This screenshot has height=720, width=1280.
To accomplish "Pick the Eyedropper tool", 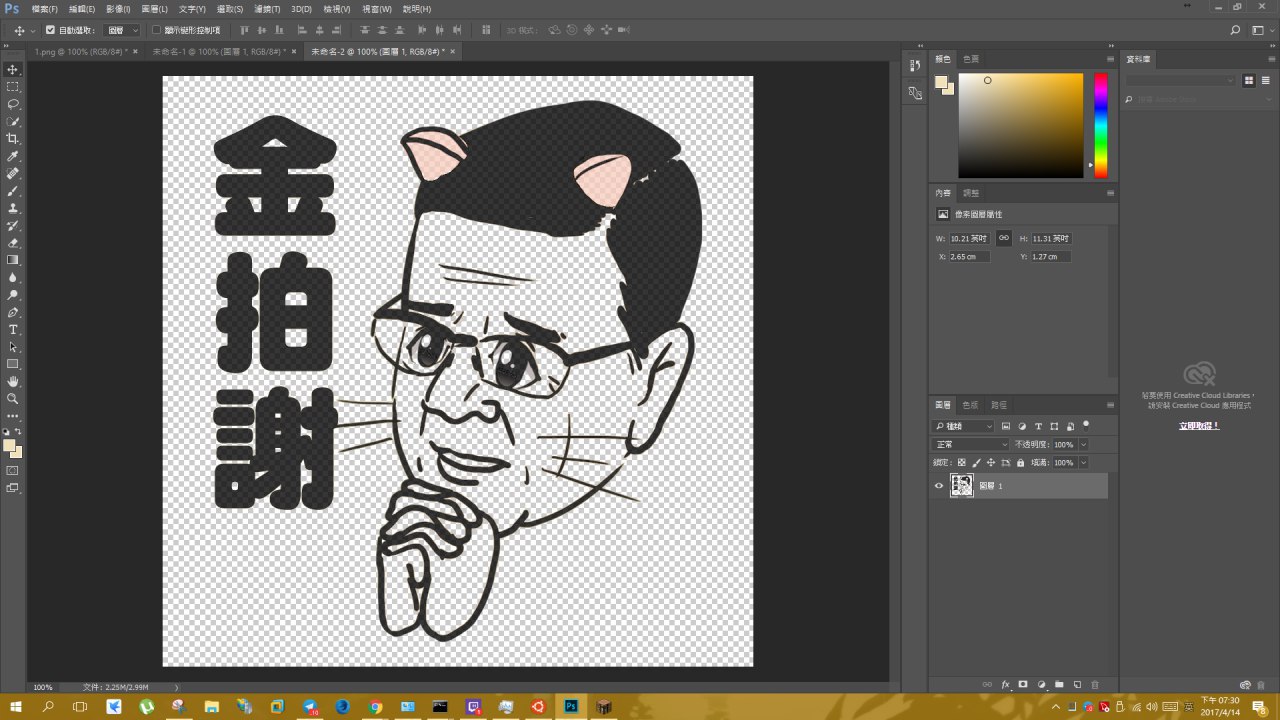I will [13, 157].
